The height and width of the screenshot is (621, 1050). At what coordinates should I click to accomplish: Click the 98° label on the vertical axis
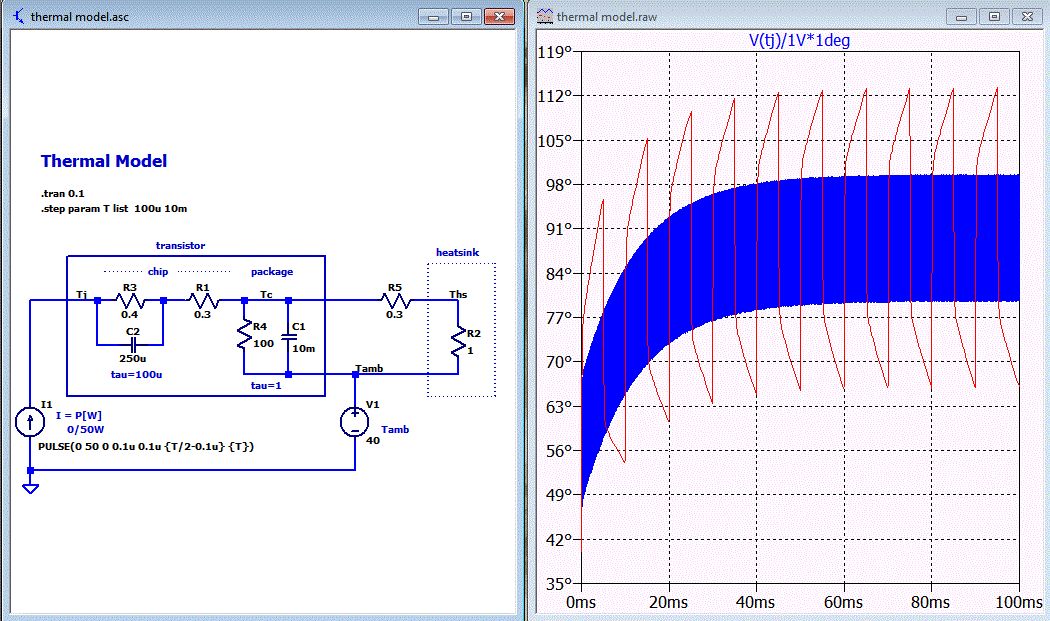556,185
